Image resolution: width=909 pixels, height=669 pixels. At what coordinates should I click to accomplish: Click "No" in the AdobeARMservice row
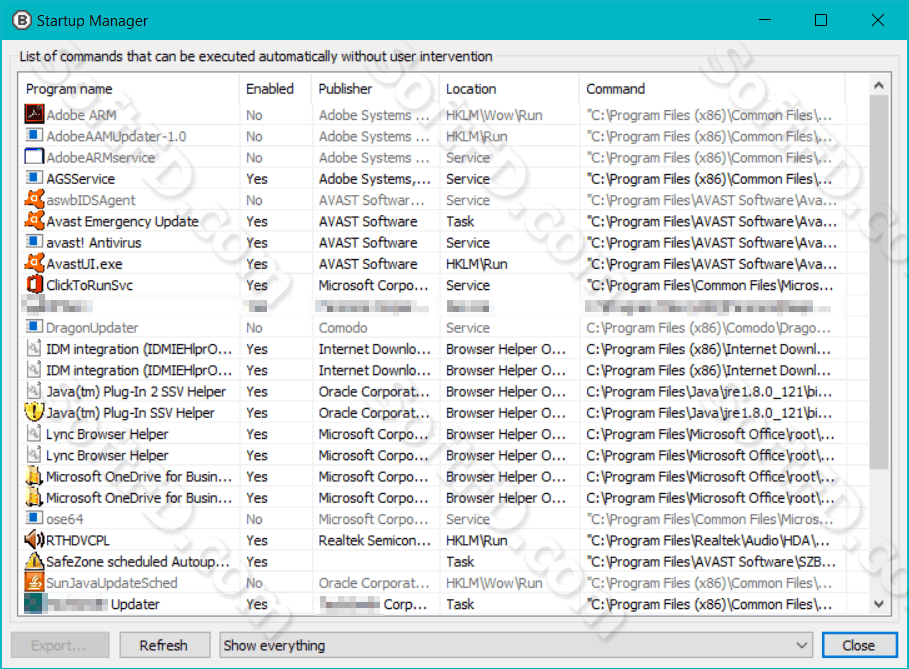pos(254,157)
